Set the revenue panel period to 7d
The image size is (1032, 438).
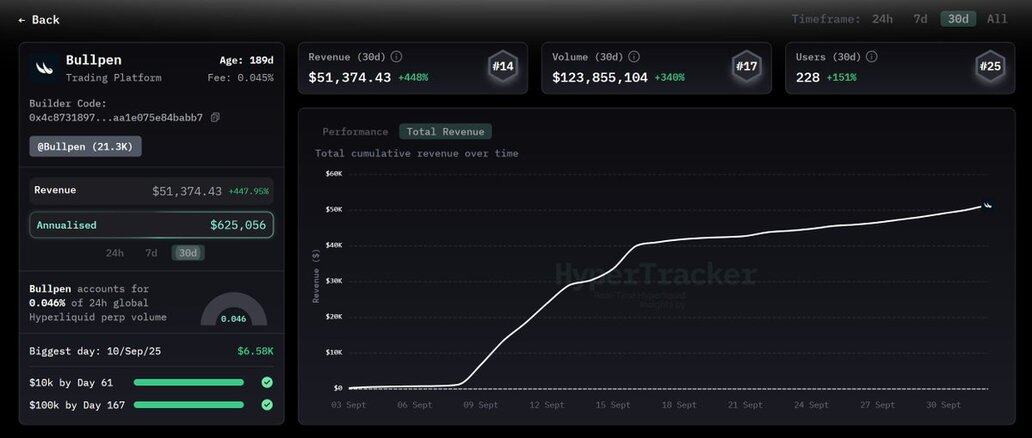point(151,253)
